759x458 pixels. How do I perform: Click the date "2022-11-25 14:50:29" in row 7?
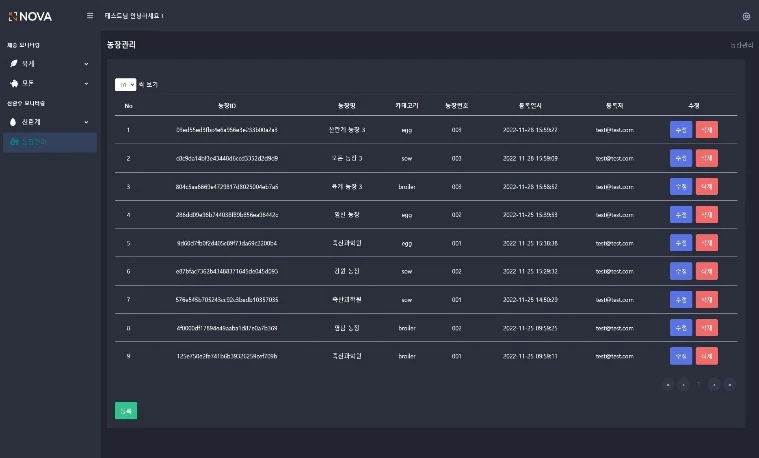530,300
